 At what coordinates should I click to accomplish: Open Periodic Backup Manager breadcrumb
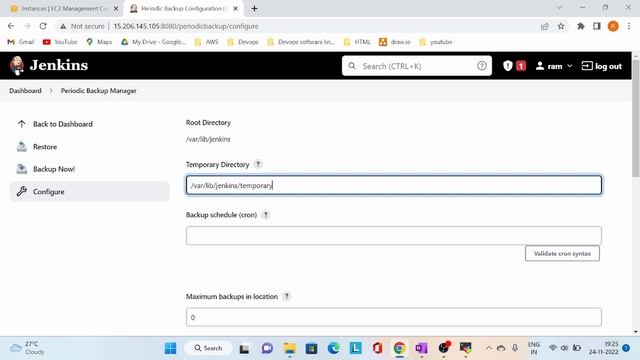(98, 91)
